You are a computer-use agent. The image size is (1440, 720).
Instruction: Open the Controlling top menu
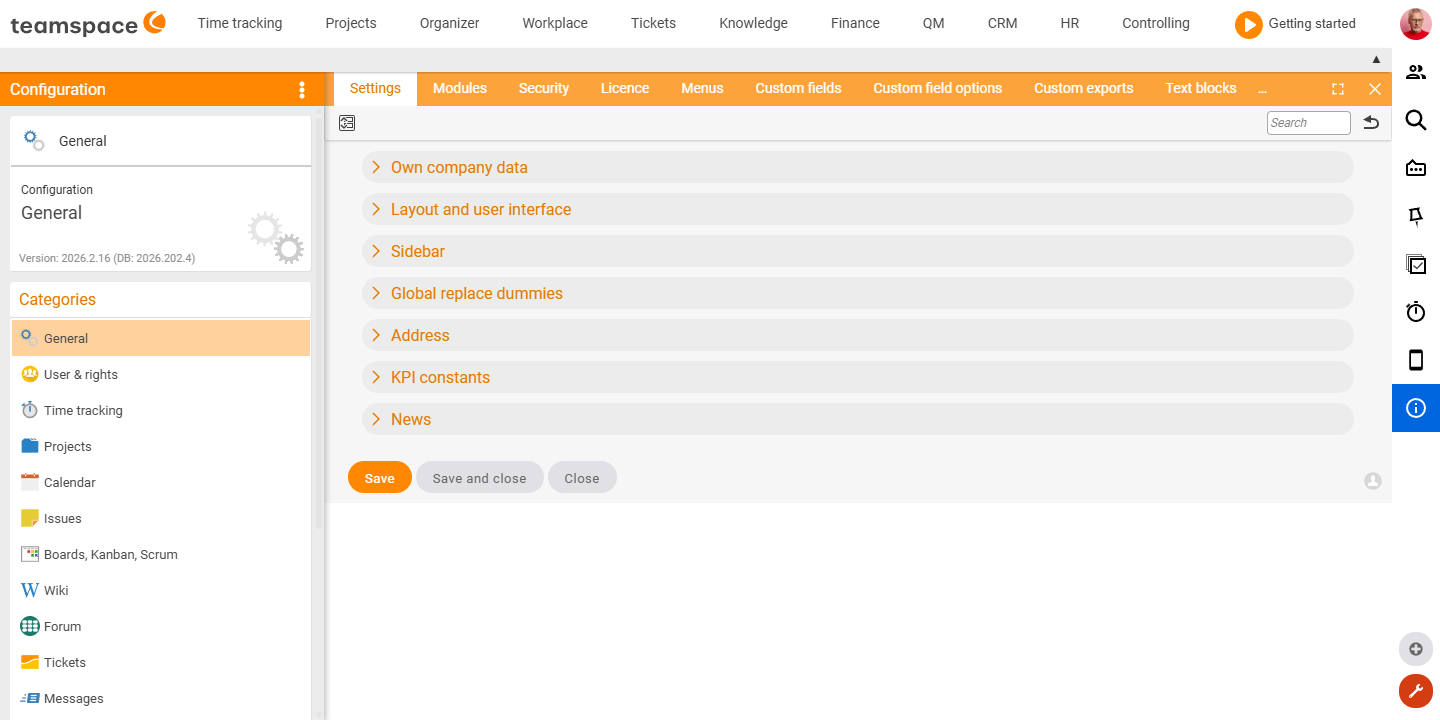pyautogui.click(x=1156, y=23)
